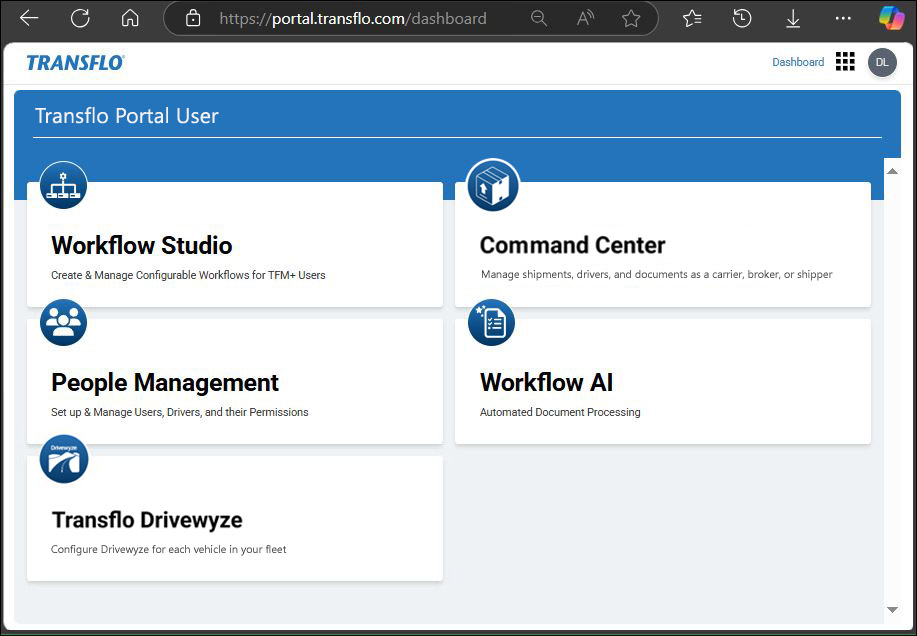The width and height of the screenshot is (917, 636).
Task: Open the browser home page icon
Action: [130, 18]
